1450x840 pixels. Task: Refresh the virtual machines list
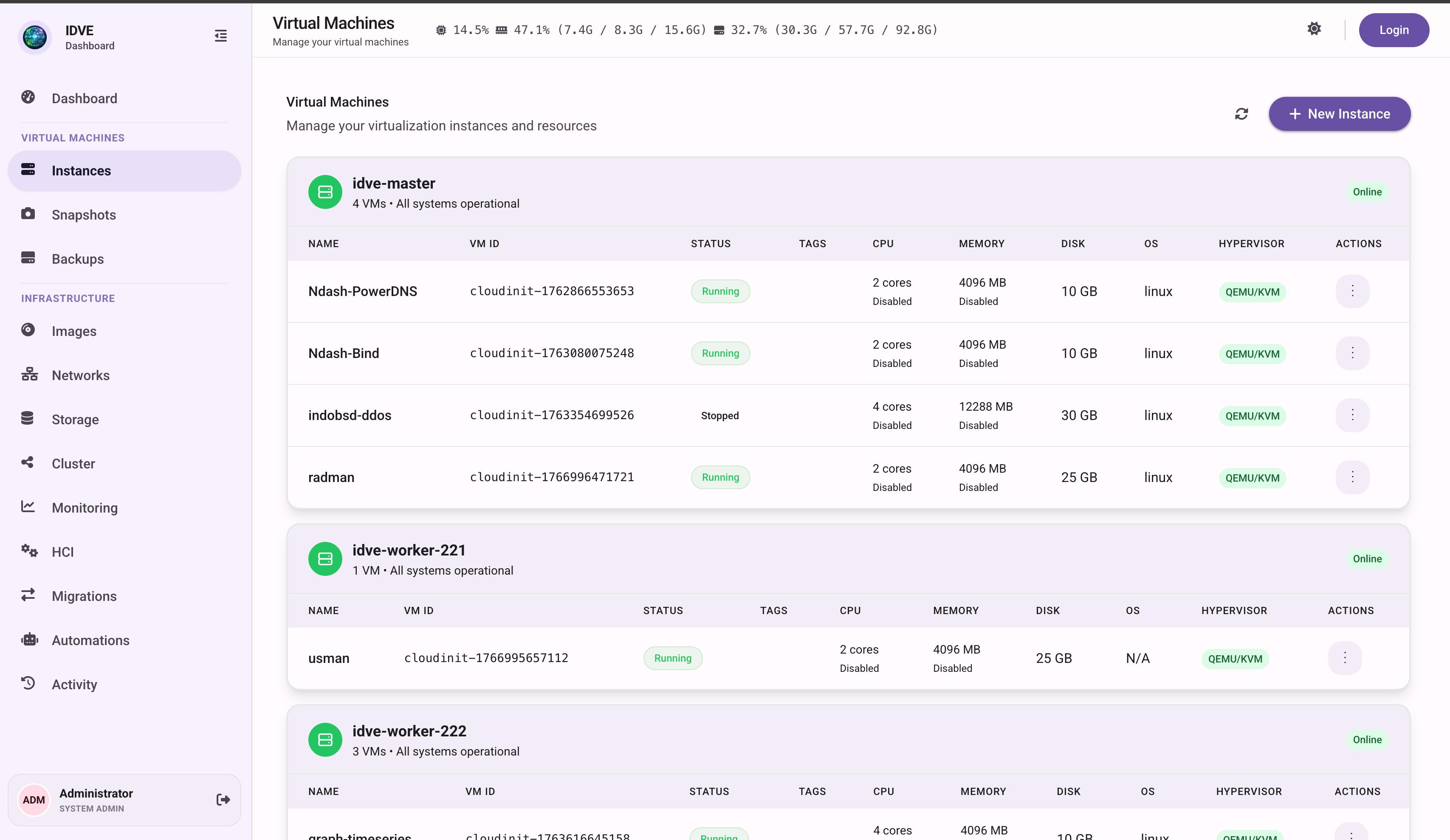(x=1241, y=113)
